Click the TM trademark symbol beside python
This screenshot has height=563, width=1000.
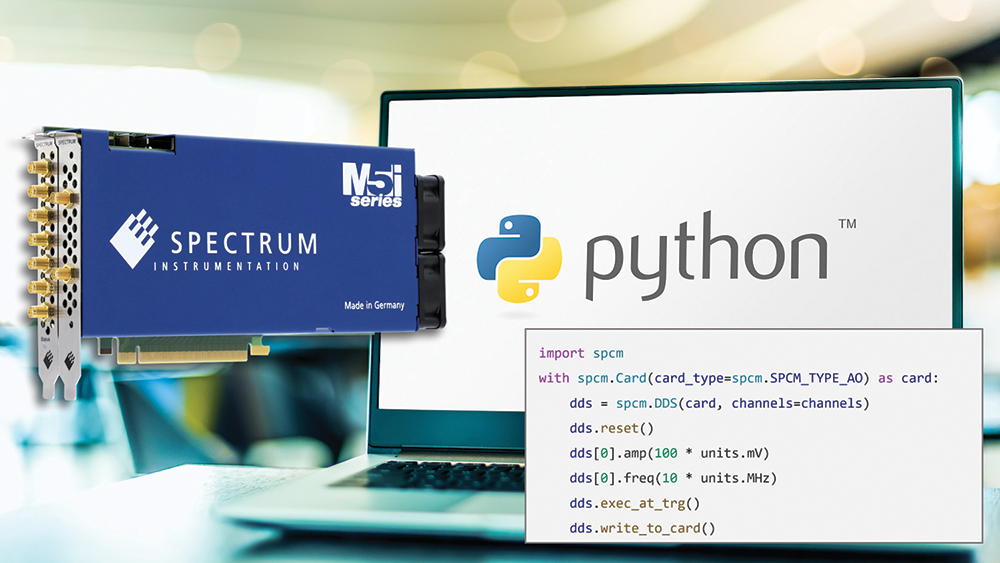(x=847, y=224)
